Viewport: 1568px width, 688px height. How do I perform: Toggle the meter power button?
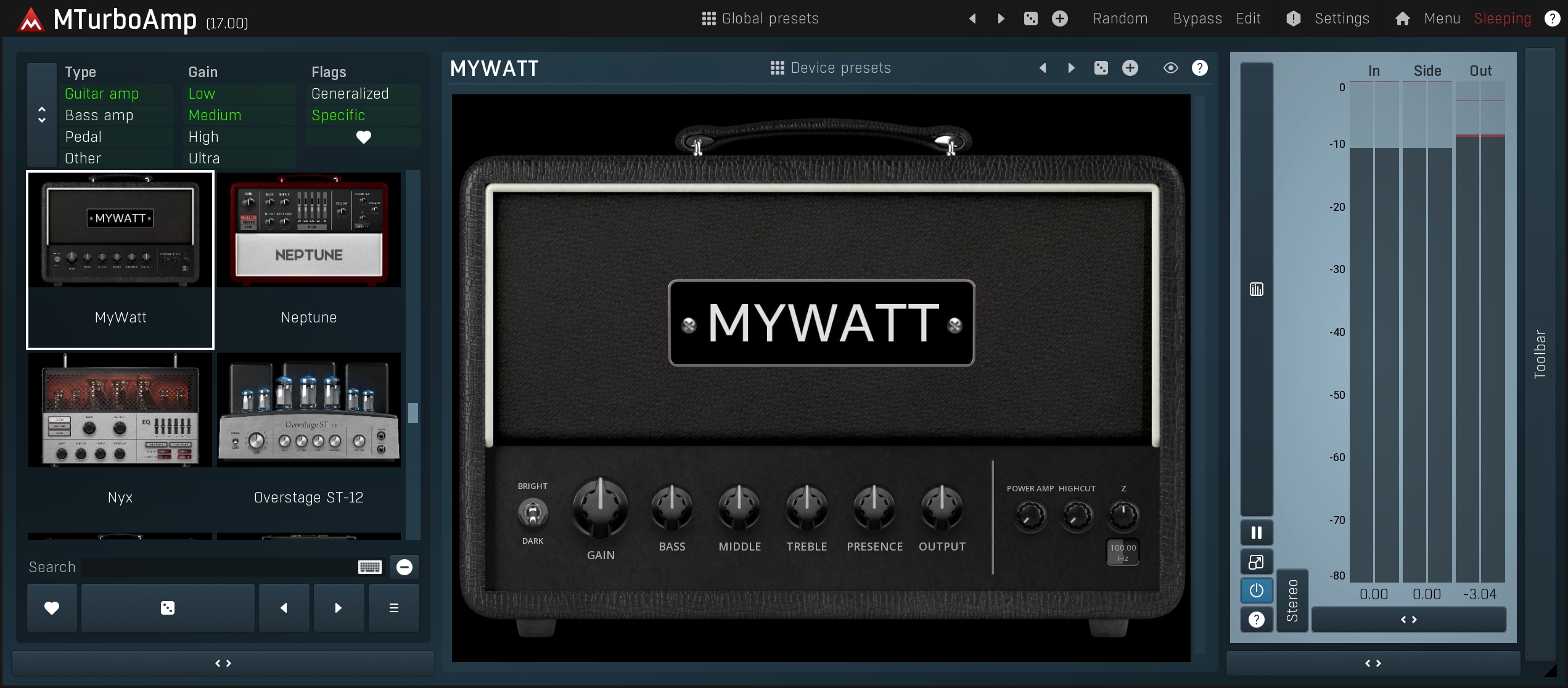click(1256, 591)
